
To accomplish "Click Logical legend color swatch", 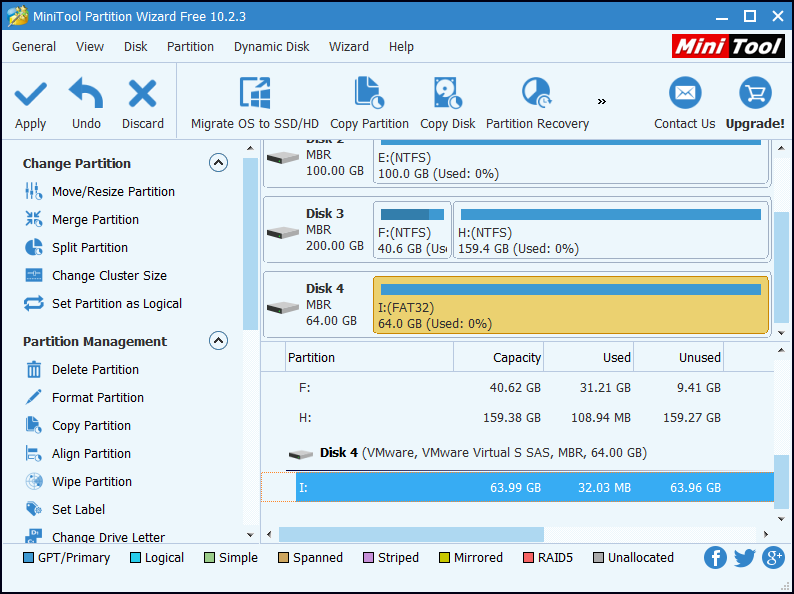I will tap(135, 558).
